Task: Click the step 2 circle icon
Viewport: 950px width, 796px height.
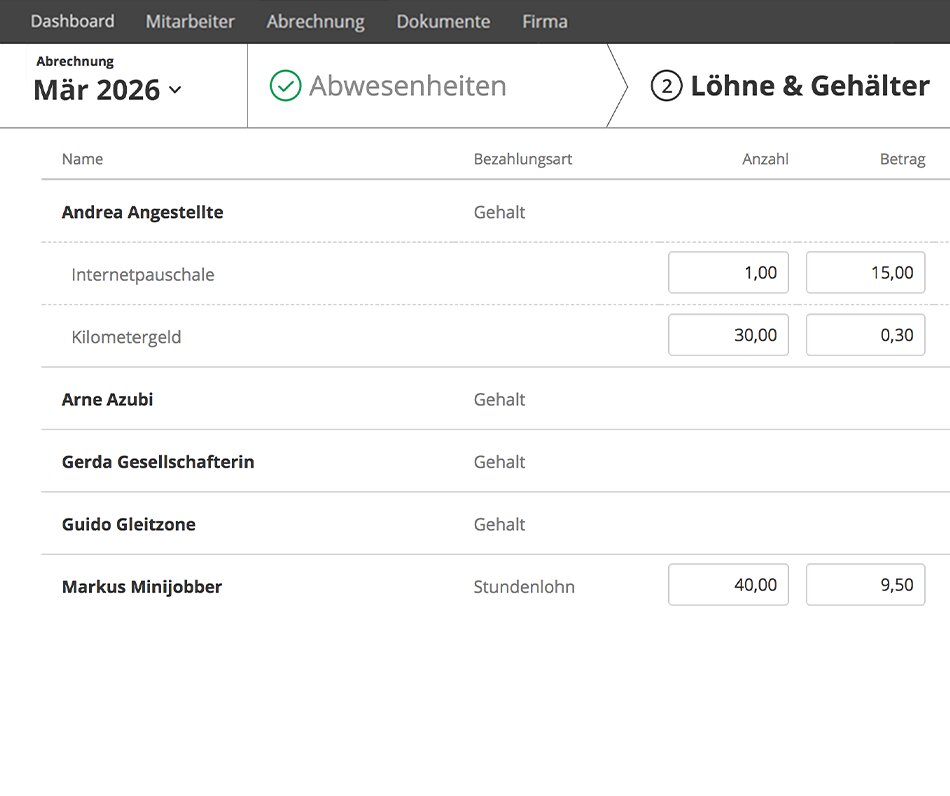Action: [x=666, y=87]
